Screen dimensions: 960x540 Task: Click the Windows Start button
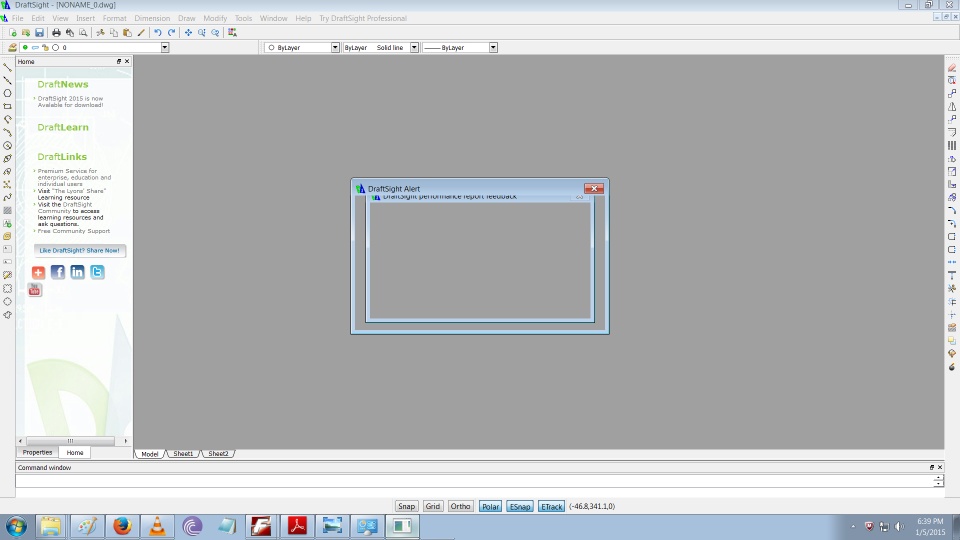pos(17,527)
